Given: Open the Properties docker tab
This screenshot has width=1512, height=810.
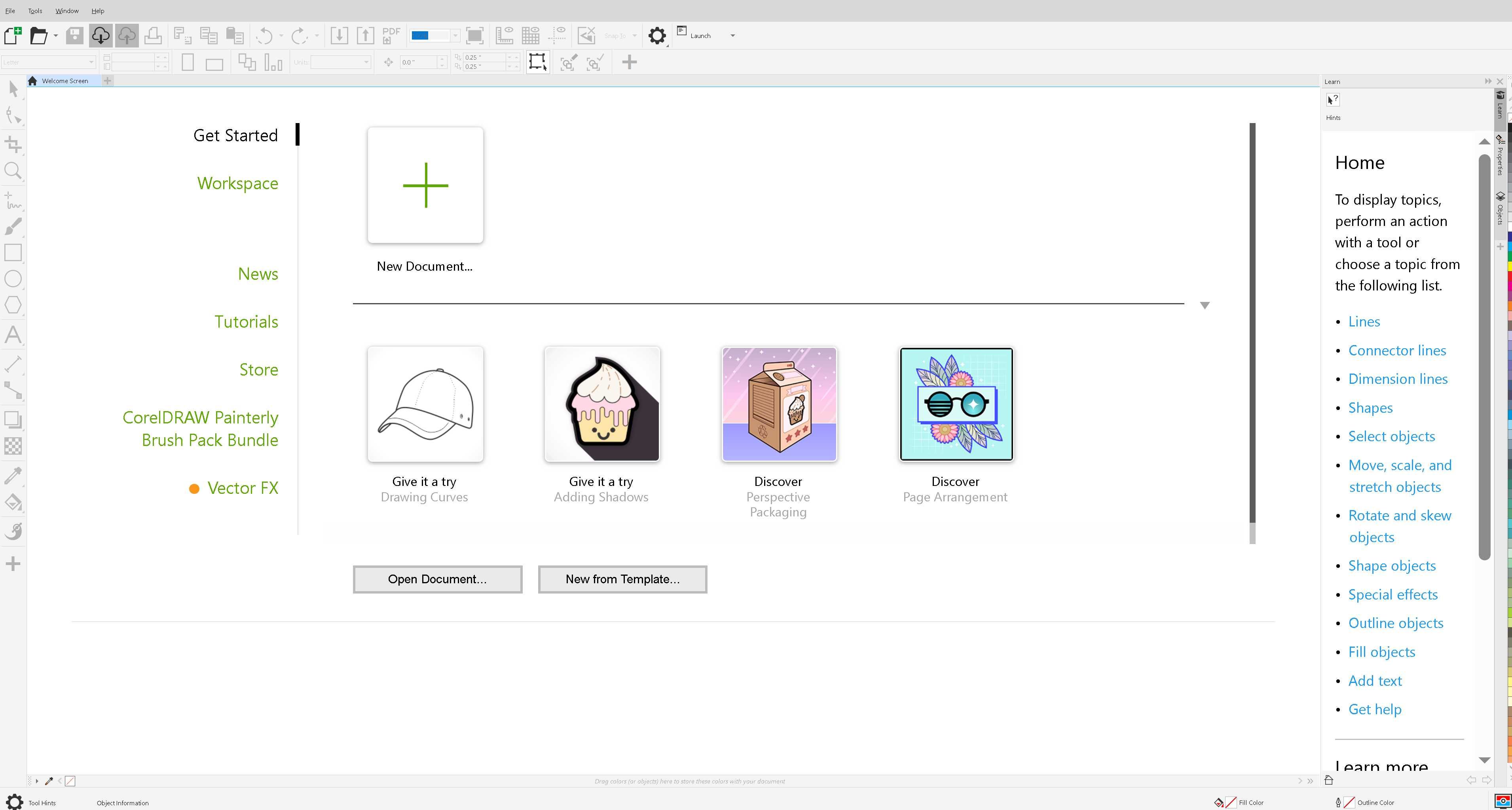Looking at the screenshot, I should pos(1500,156).
